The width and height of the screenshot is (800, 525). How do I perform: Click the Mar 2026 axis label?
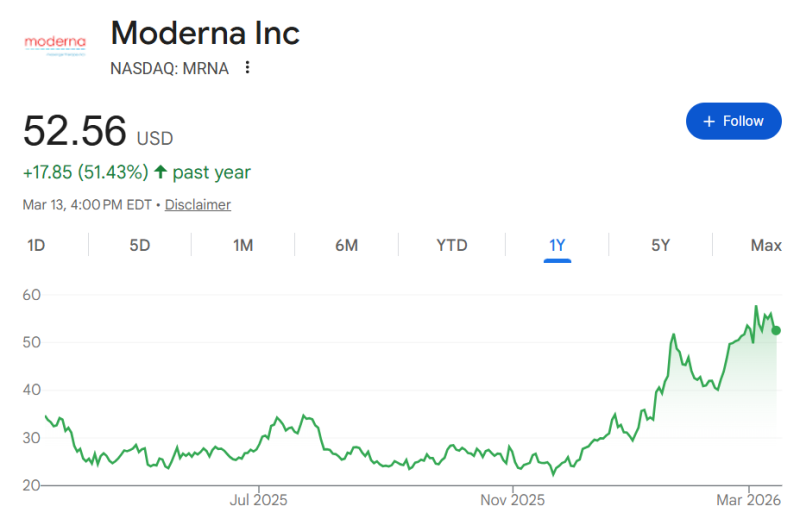(x=748, y=498)
